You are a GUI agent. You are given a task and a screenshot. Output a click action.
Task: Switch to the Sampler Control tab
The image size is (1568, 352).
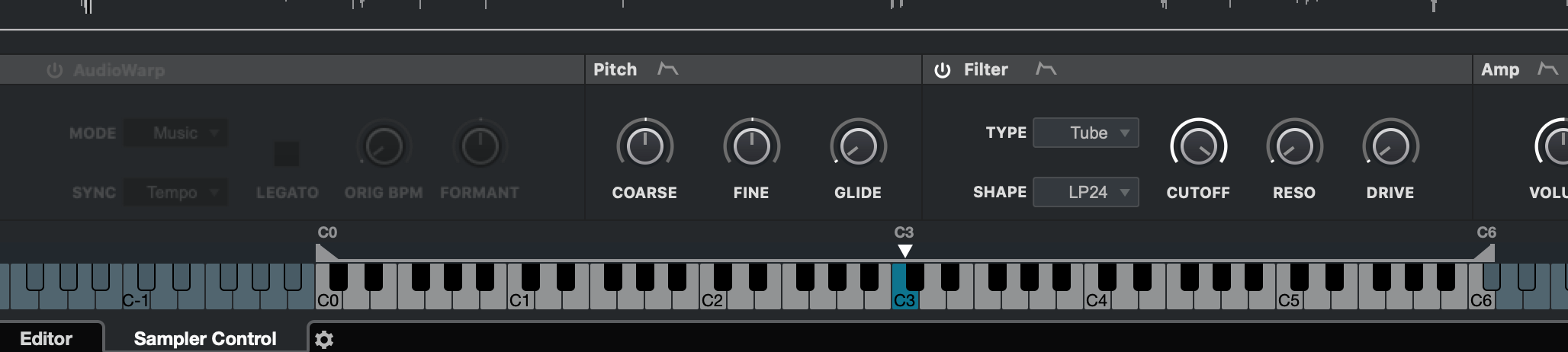pyautogui.click(x=205, y=339)
